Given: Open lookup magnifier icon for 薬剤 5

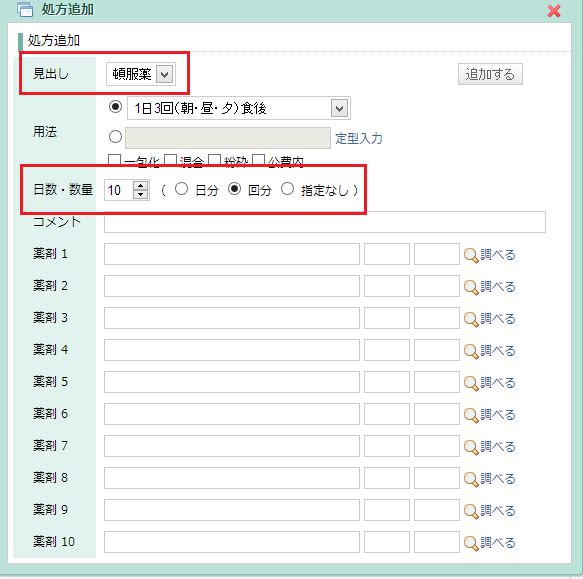Looking at the screenshot, I should tap(471, 383).
